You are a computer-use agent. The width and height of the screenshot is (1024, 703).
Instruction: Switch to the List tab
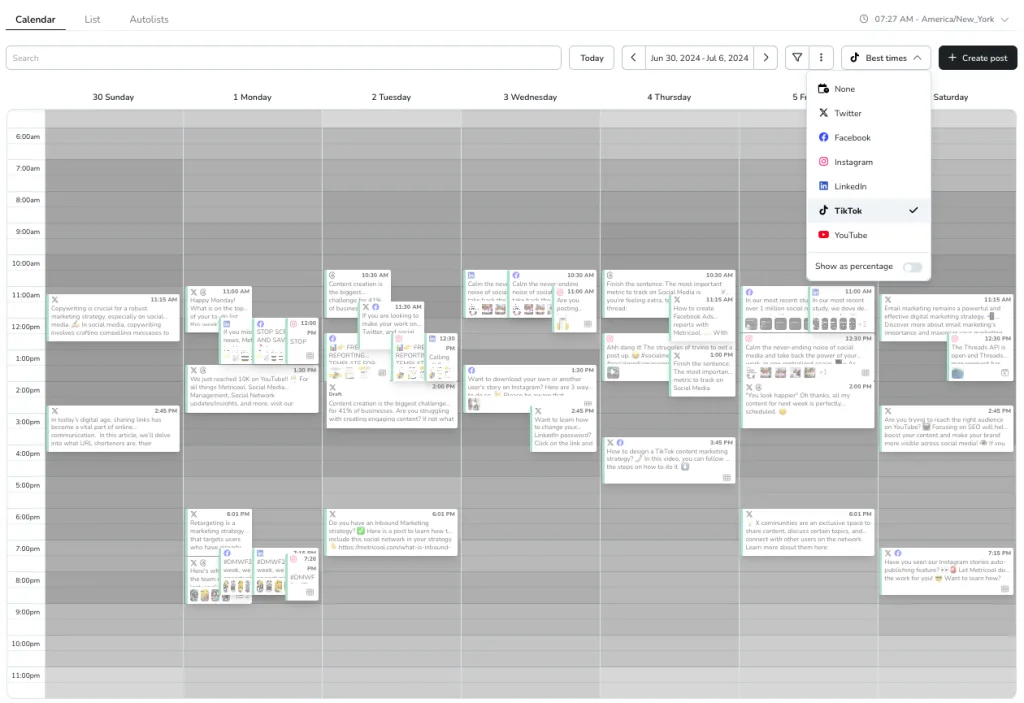tap(92, 19)
